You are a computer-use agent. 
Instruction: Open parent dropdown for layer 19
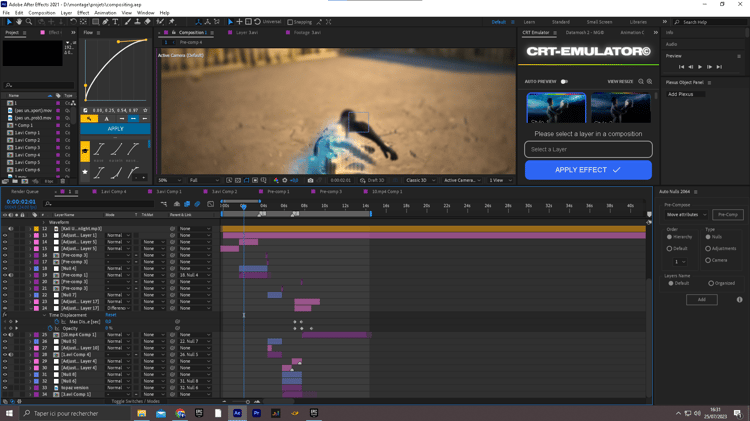click(x=195, y=275)
